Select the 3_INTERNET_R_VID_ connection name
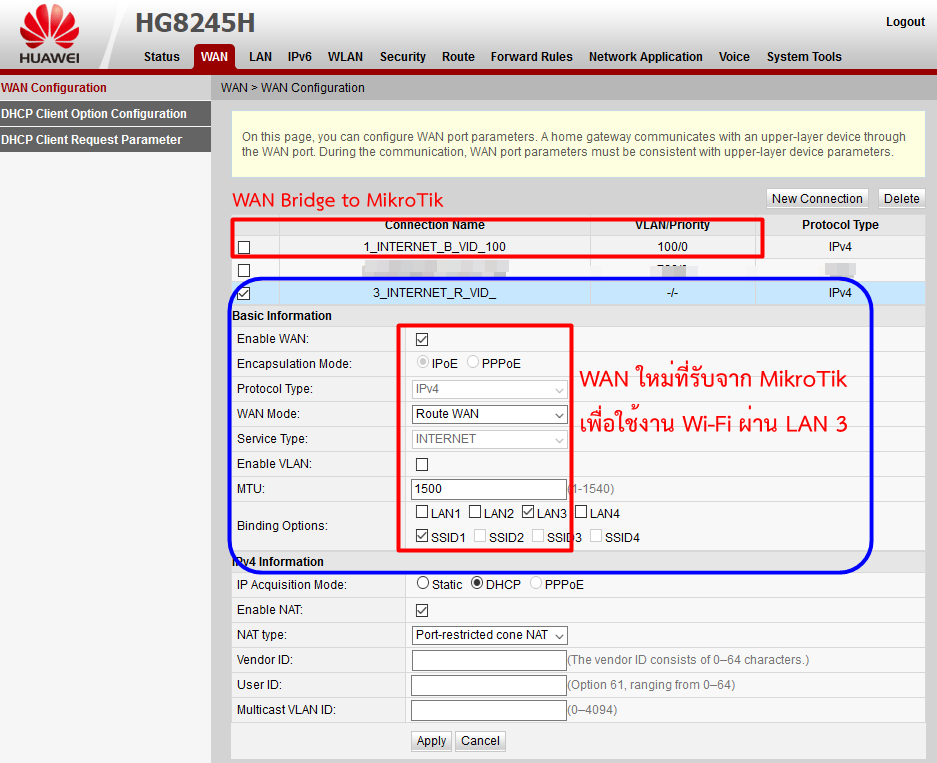The height and width of the screenshot is (763, 937). coord(434,293)
